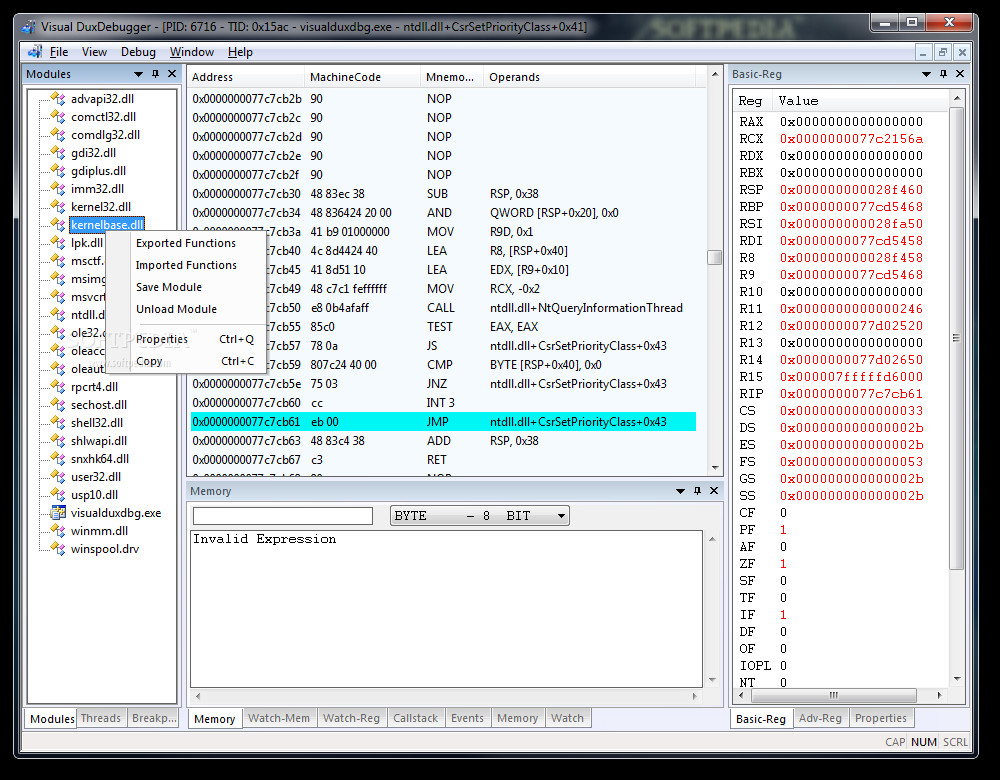Switch to the Breakp... tab

(x=154, y=718)
